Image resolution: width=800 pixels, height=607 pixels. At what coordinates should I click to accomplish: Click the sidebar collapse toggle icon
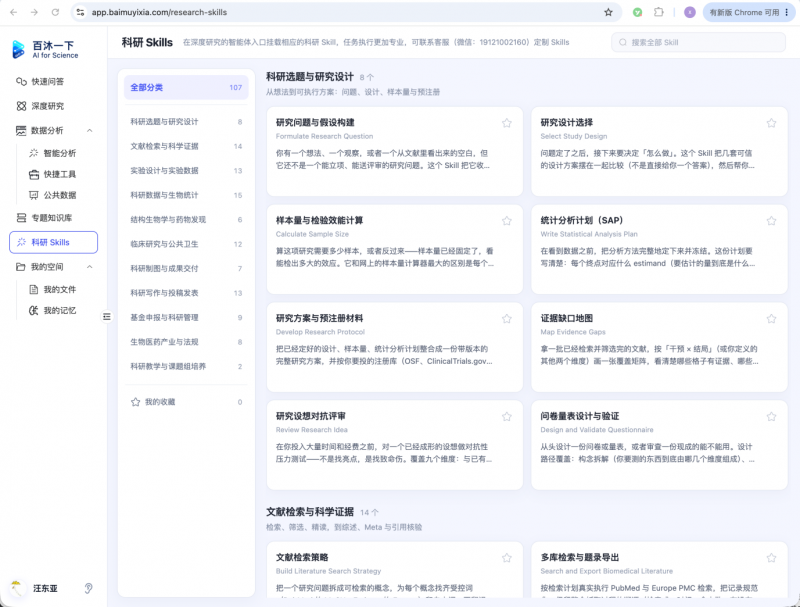(x=107, y=317)
